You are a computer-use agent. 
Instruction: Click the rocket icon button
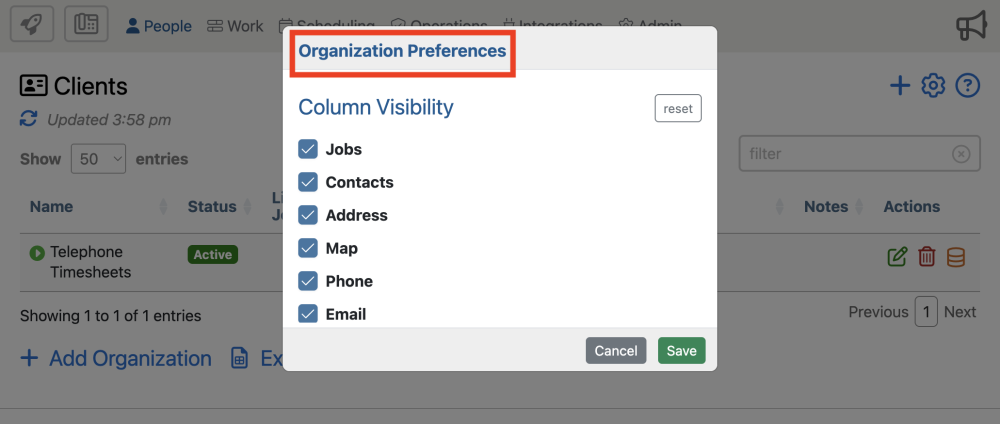click(x=32, y=25)
